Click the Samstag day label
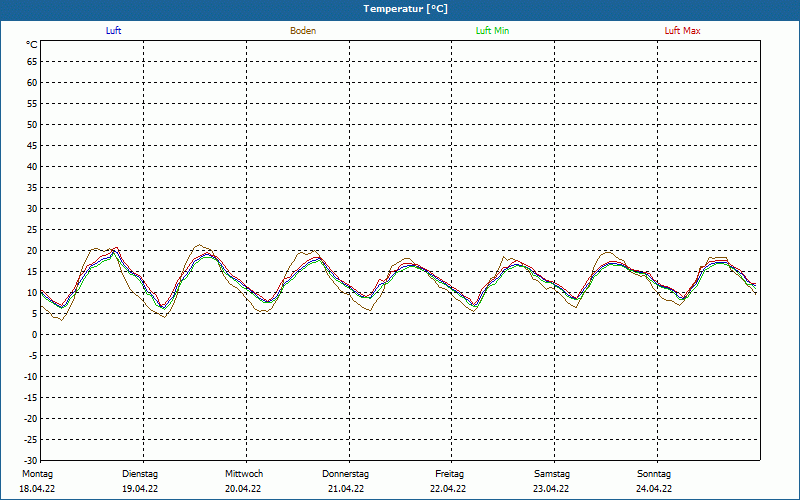This screenshot has height=500, width=800. point(552,474)
